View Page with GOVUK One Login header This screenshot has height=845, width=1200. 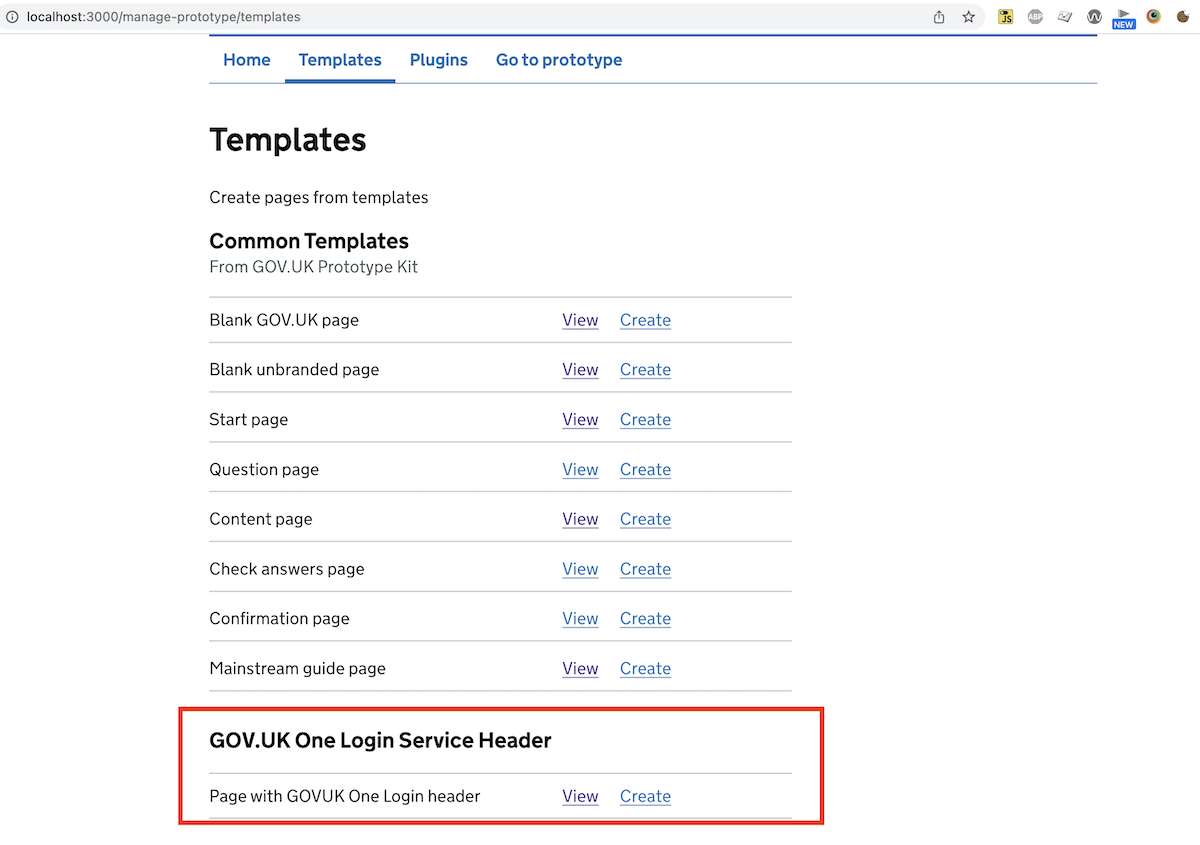point(580,796)
